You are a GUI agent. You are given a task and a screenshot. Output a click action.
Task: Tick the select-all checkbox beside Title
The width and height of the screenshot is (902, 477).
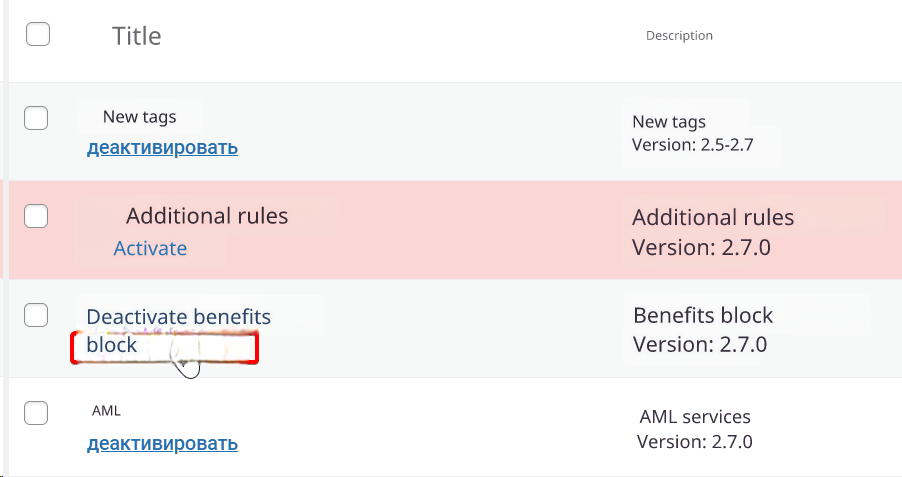tap(37, 35)
